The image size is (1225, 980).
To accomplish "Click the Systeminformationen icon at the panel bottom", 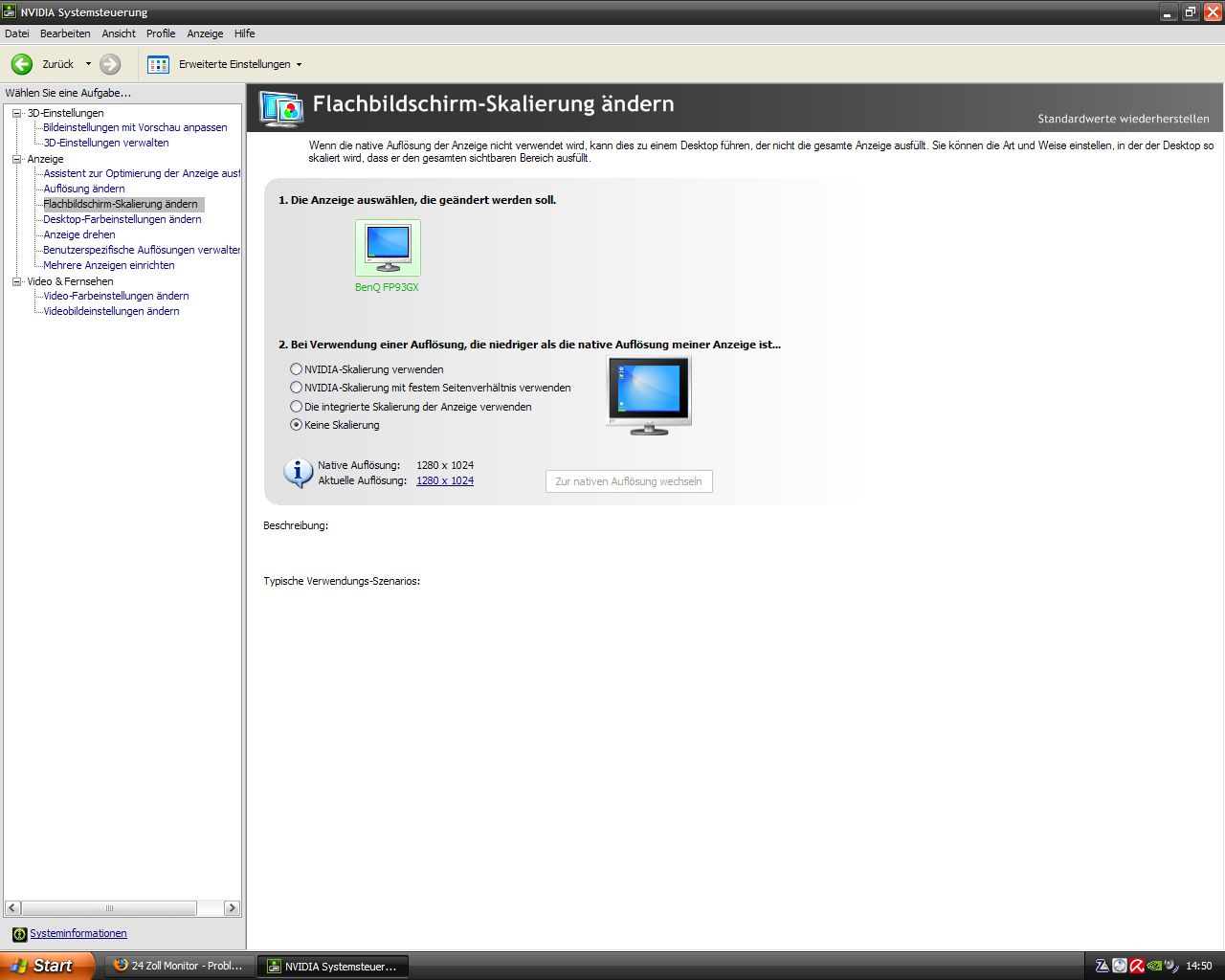I will tap(19, 934).
